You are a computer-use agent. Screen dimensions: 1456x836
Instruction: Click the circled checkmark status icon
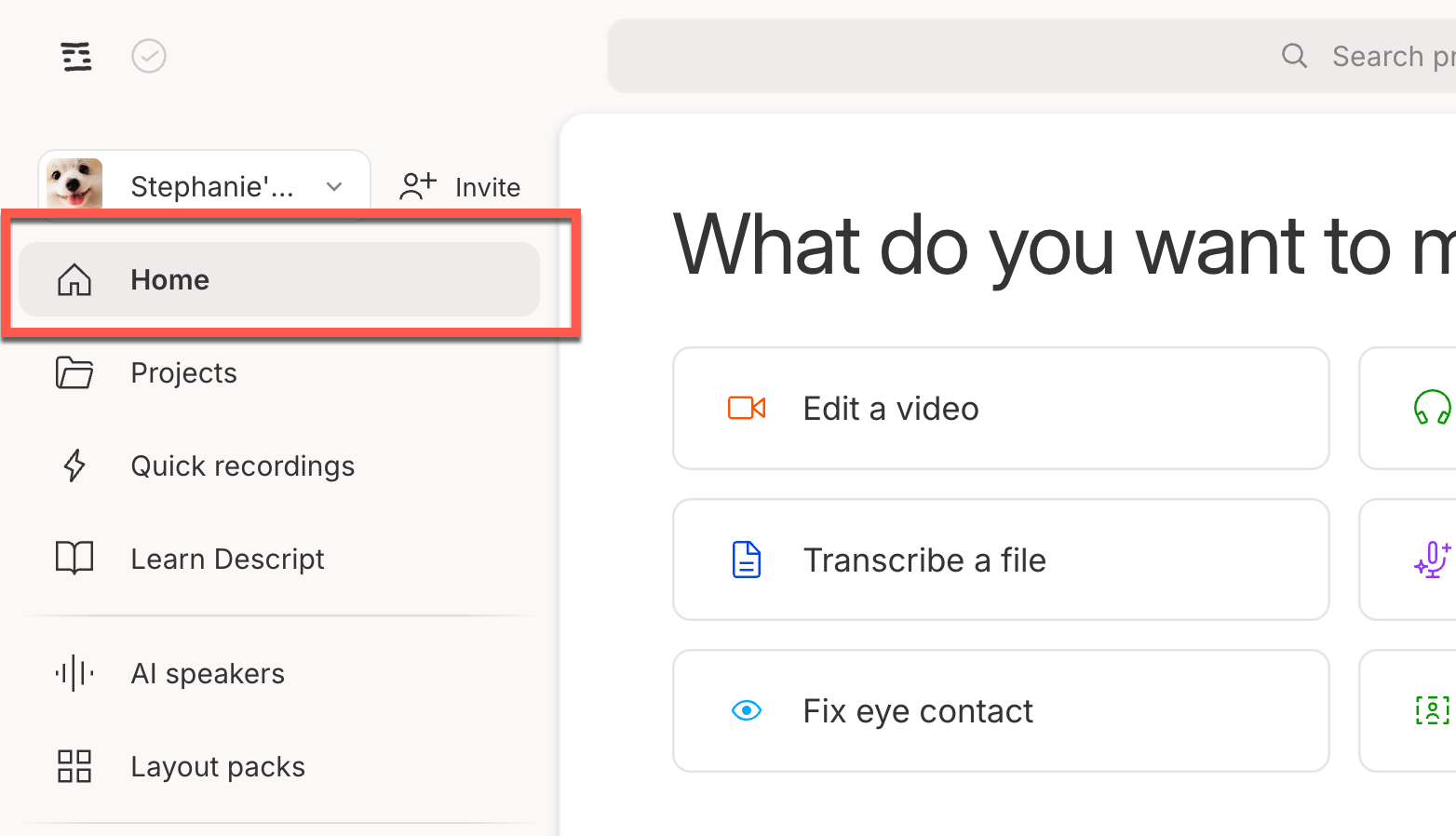pyautogui.click(x=149, y=56)
